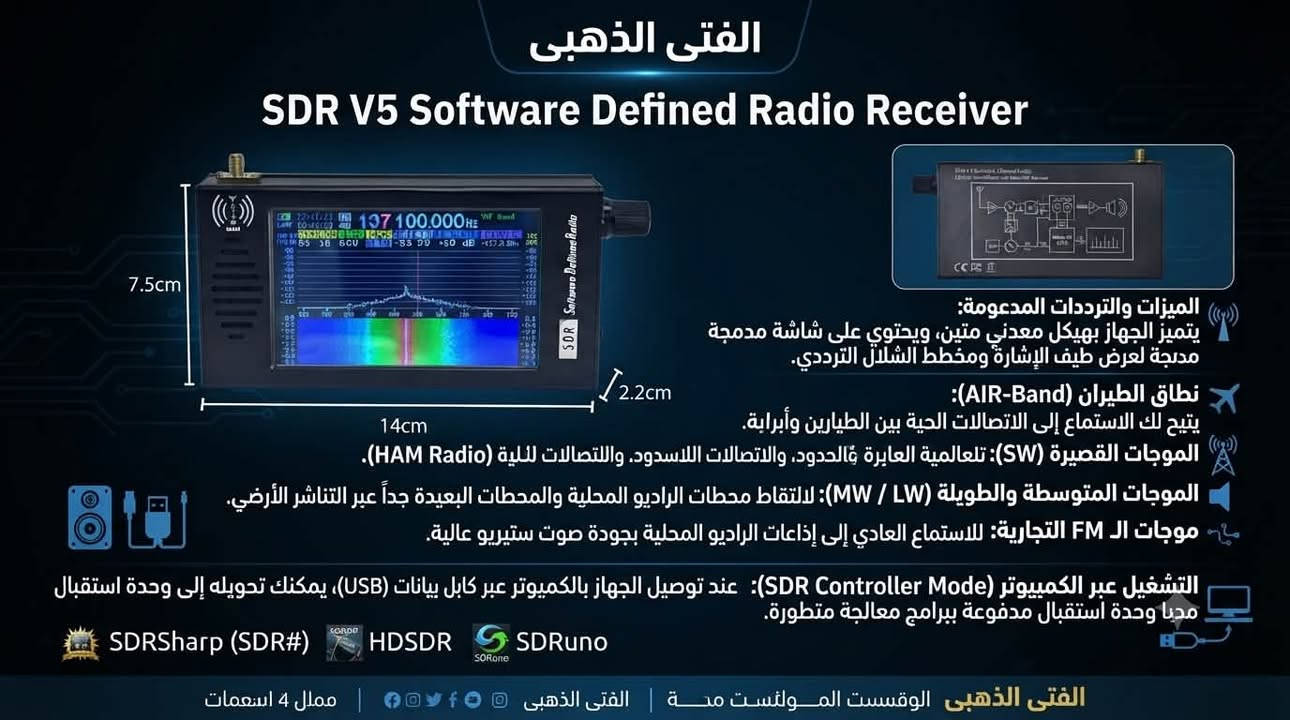This screenshot has height=720, width=1290.
Task: Click the computer monitor icon at right
Action: 1228,603
